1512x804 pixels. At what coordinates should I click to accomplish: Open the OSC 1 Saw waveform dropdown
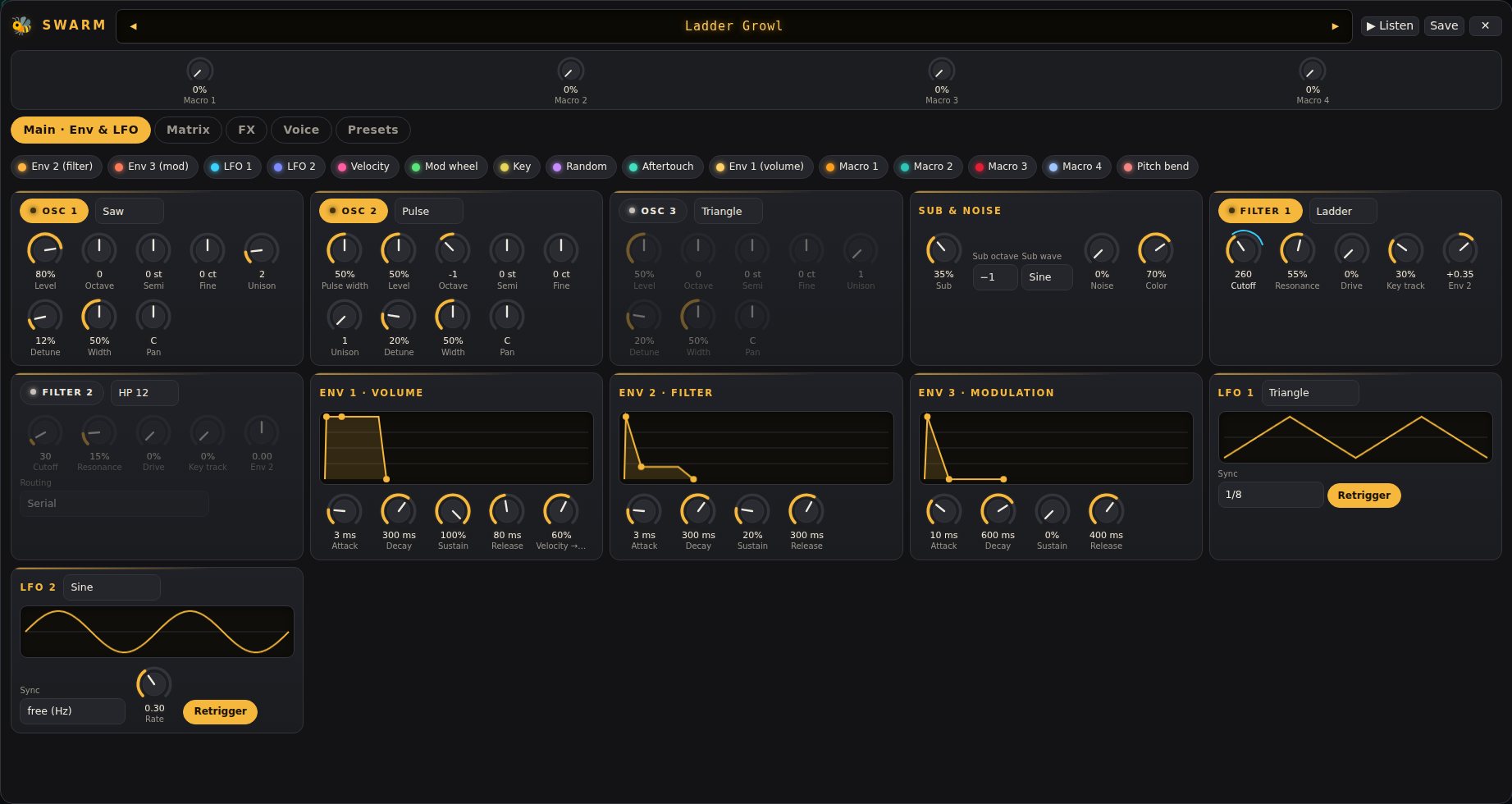click(130, 211)
